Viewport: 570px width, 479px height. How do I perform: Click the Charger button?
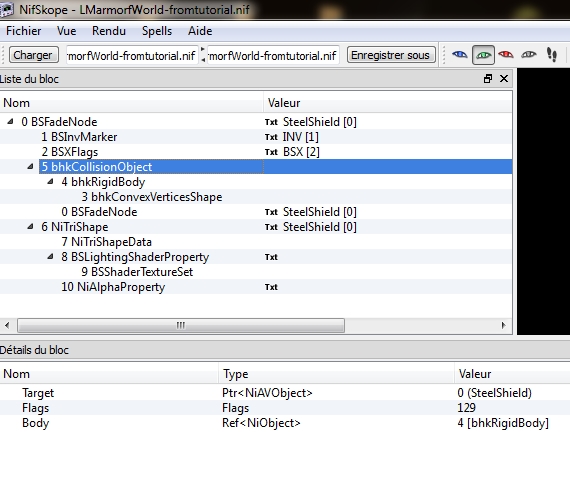click(33, 55)
